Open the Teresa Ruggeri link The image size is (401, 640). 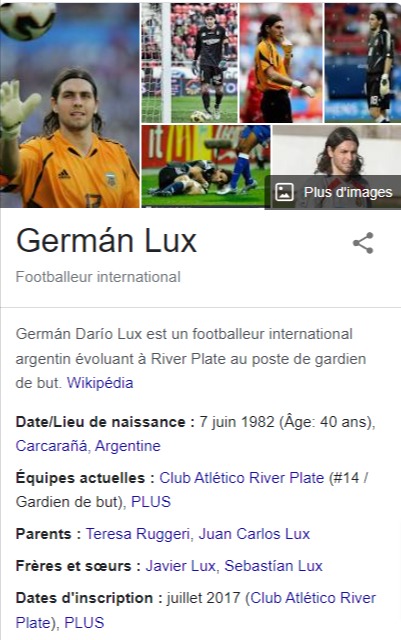(x=138, y=534)
